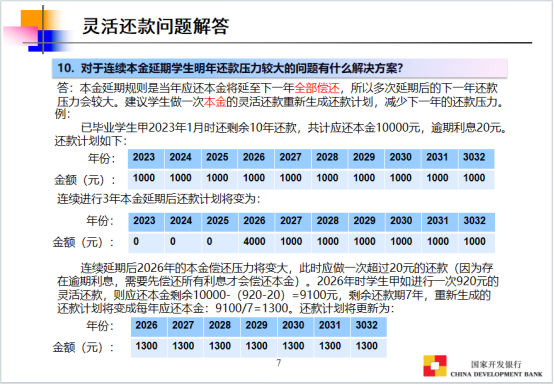Click the red text 全部偿还

317,88
